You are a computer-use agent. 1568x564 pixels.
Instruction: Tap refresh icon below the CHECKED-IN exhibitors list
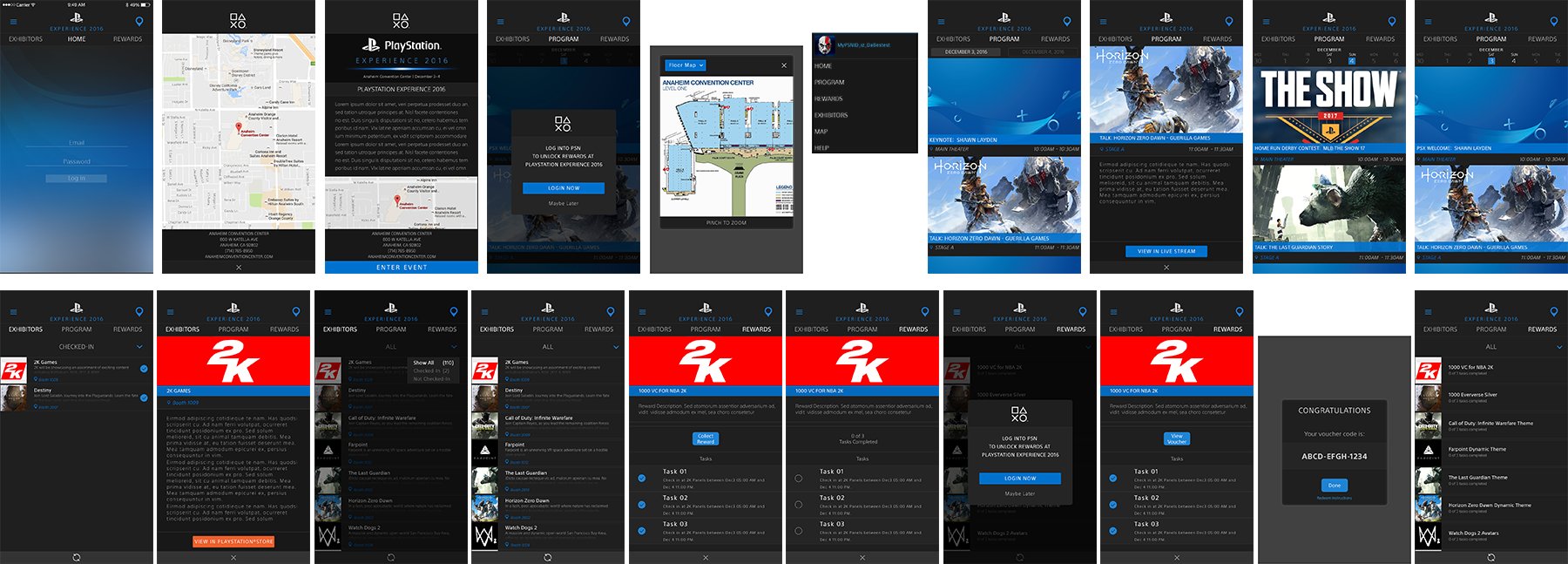pos(77,557)
